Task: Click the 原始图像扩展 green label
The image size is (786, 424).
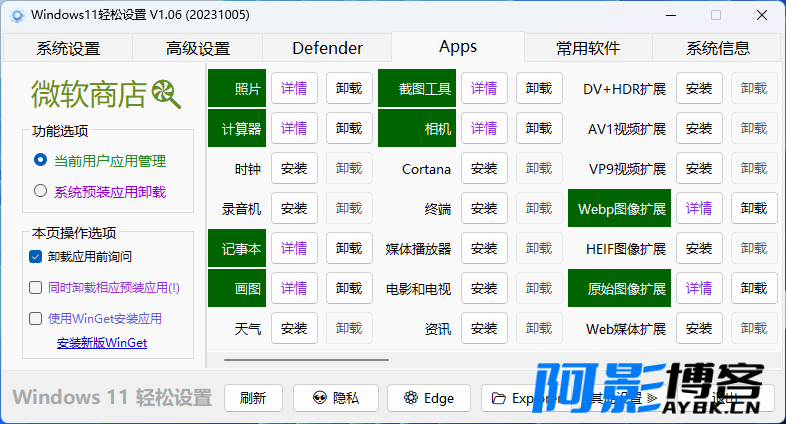Action: point(619,289)
